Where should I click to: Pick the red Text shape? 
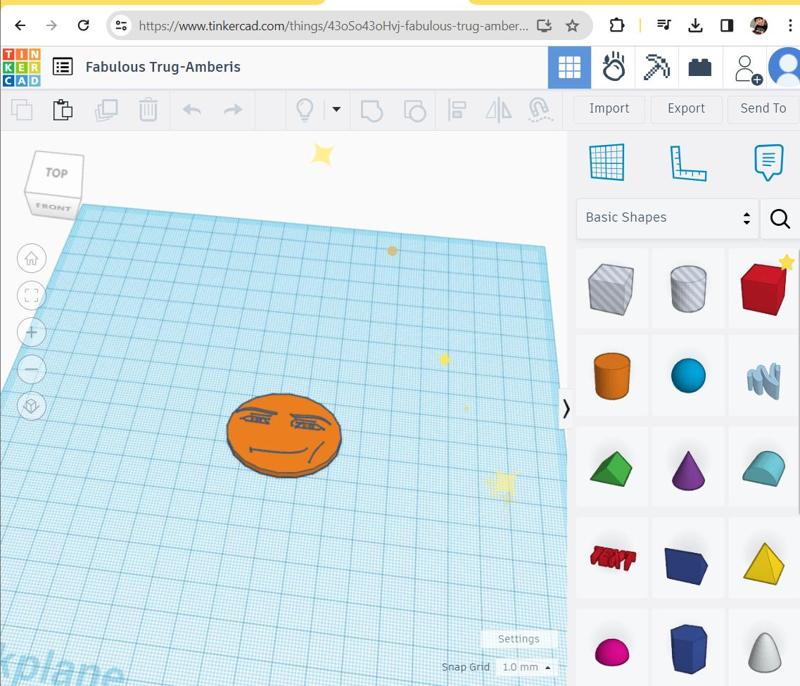[x=612, y=557]
